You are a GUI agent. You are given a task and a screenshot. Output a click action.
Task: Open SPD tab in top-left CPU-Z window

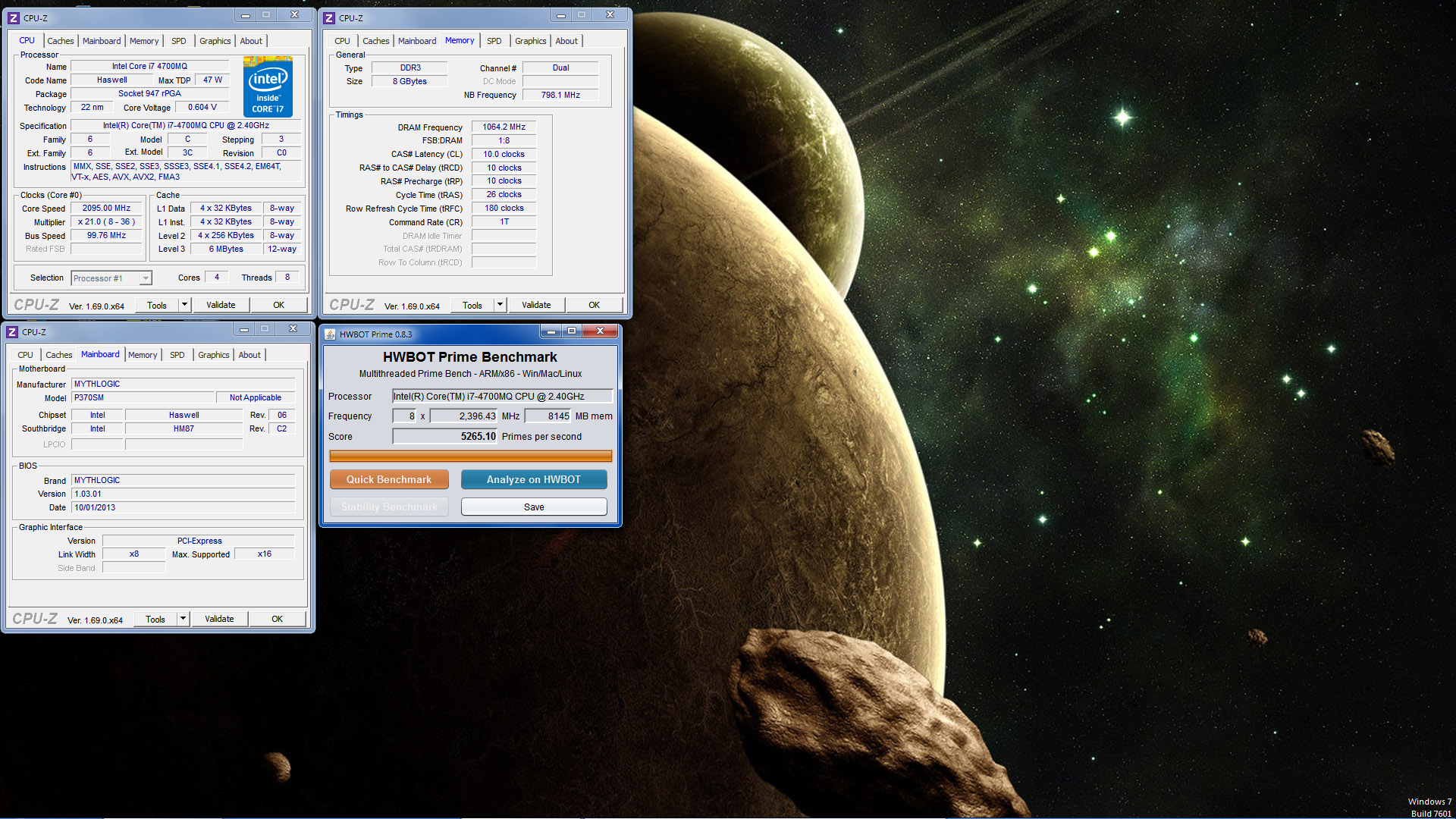[x=179, y=41]
